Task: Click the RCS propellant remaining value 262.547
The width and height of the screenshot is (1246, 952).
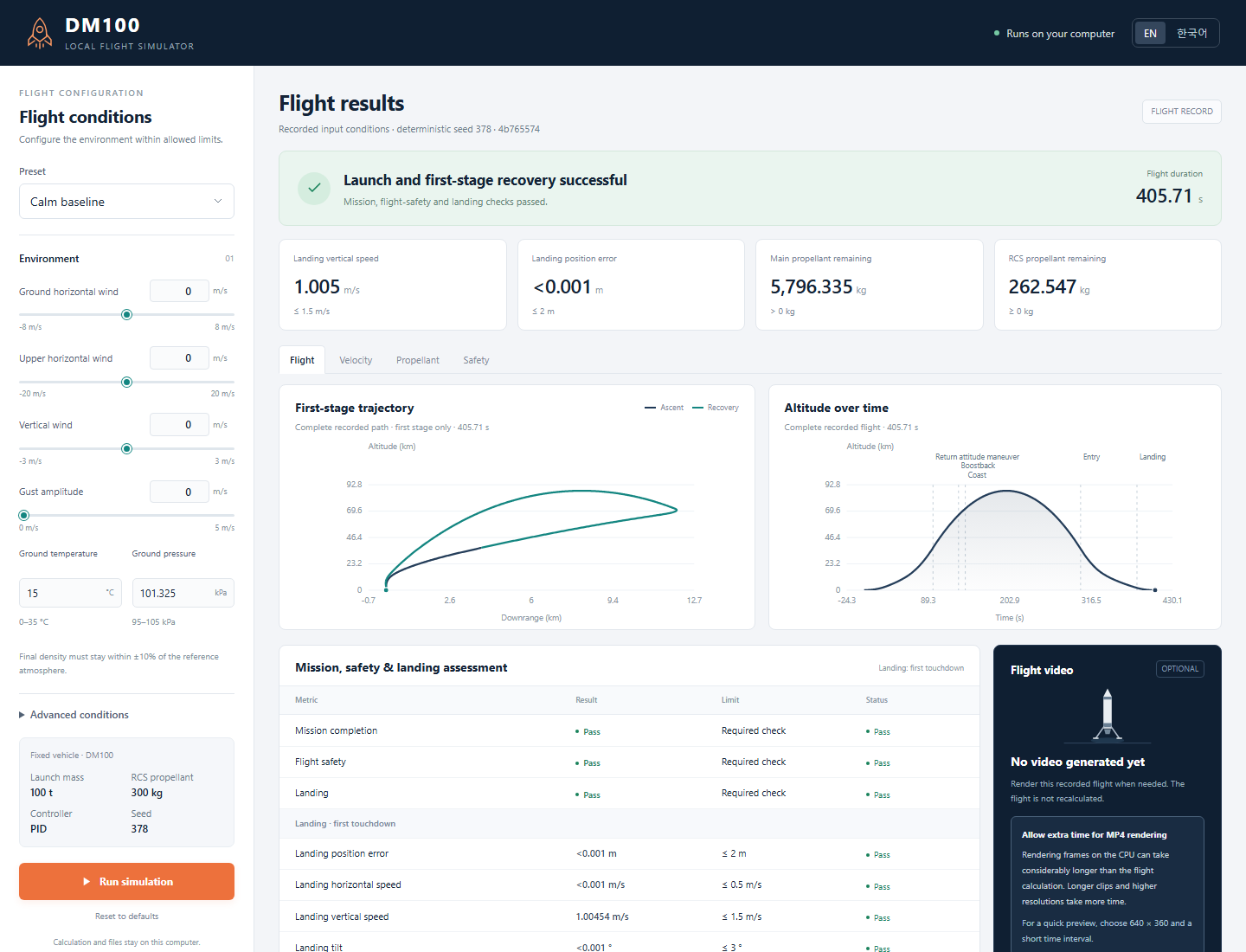Action: 1043,286
